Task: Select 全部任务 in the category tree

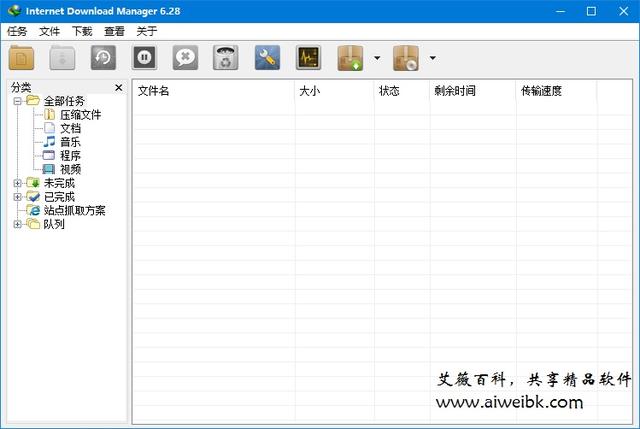Action: [x=64, y=101]
